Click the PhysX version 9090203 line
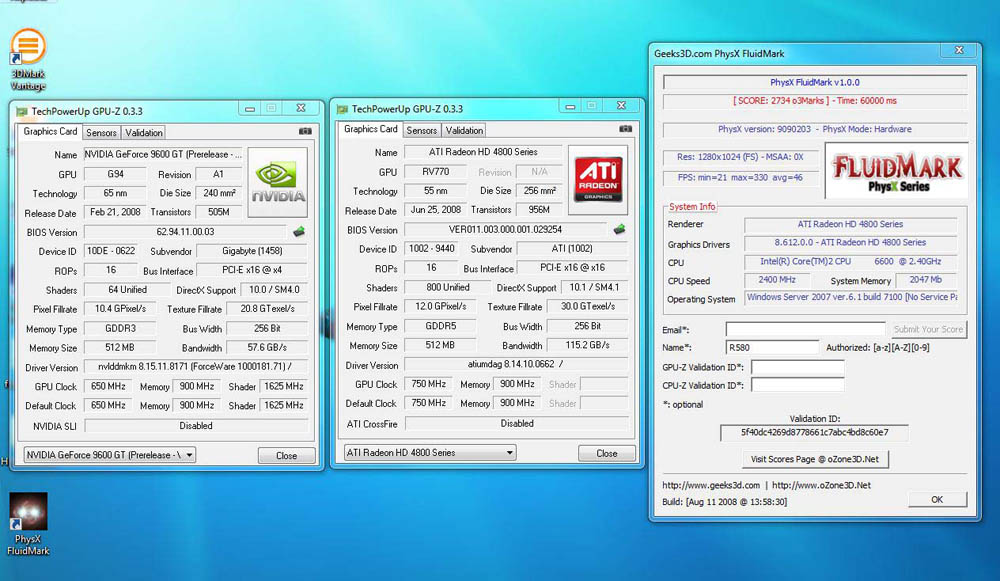Image resolution: width=1000 pixels, height=581 pixels. (x=814, y=129)
